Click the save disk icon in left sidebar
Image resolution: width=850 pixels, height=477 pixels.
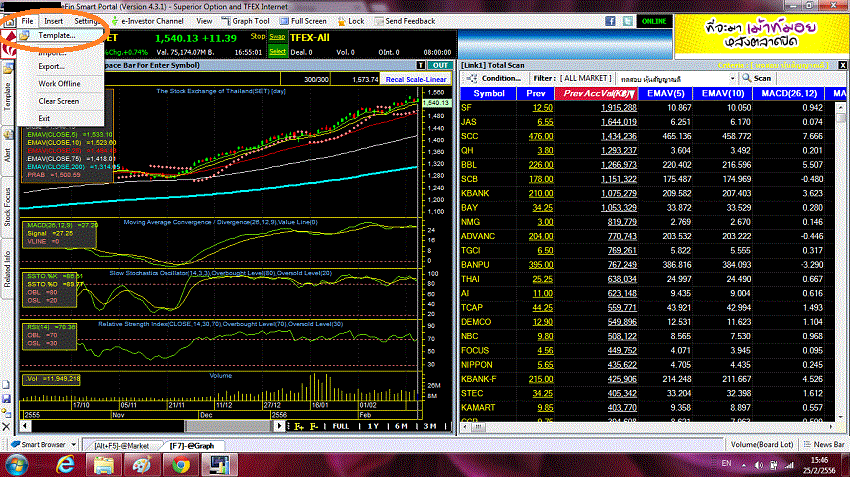pyautogui.click(x=6, y=399)
